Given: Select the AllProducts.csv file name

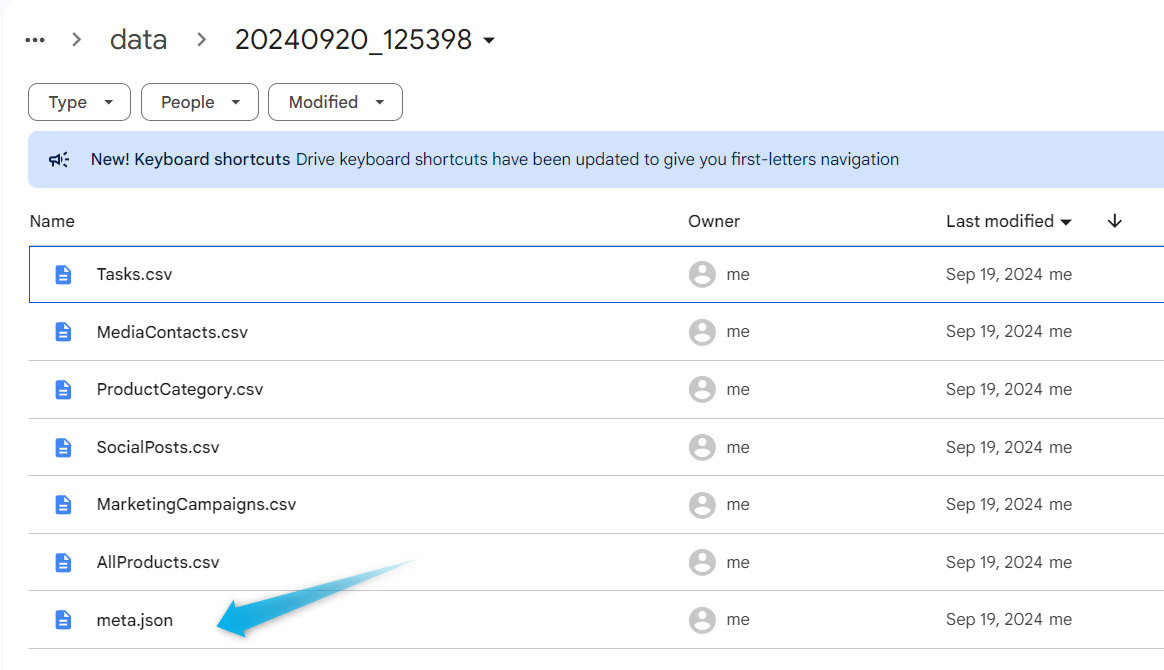Looking at the screenshot, I should pyautogui.click(x=158, y=562).
